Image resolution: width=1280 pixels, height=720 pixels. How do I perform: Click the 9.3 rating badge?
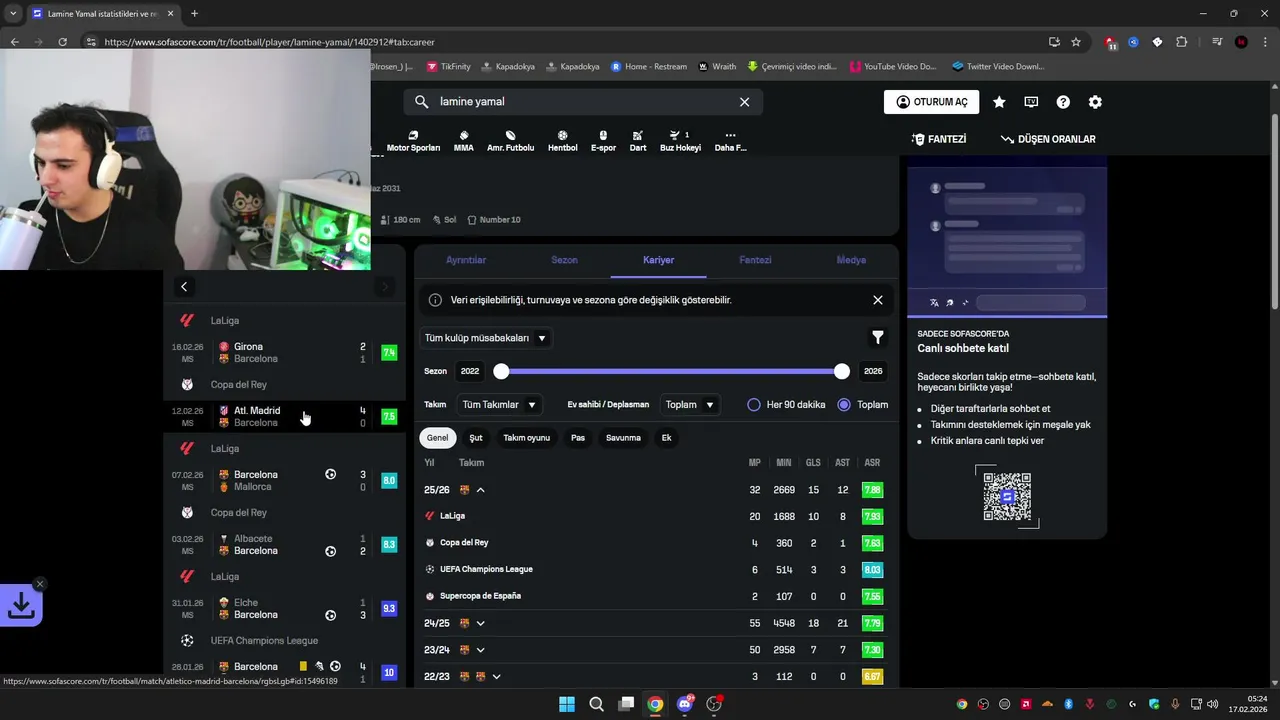coord(389,609)
